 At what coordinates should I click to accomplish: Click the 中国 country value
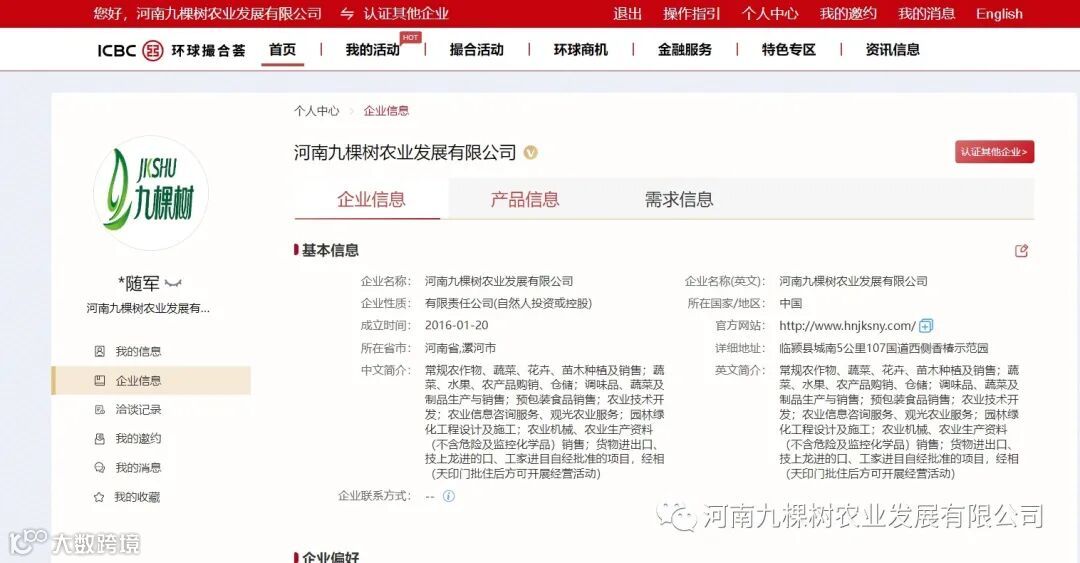coord(791,303)
